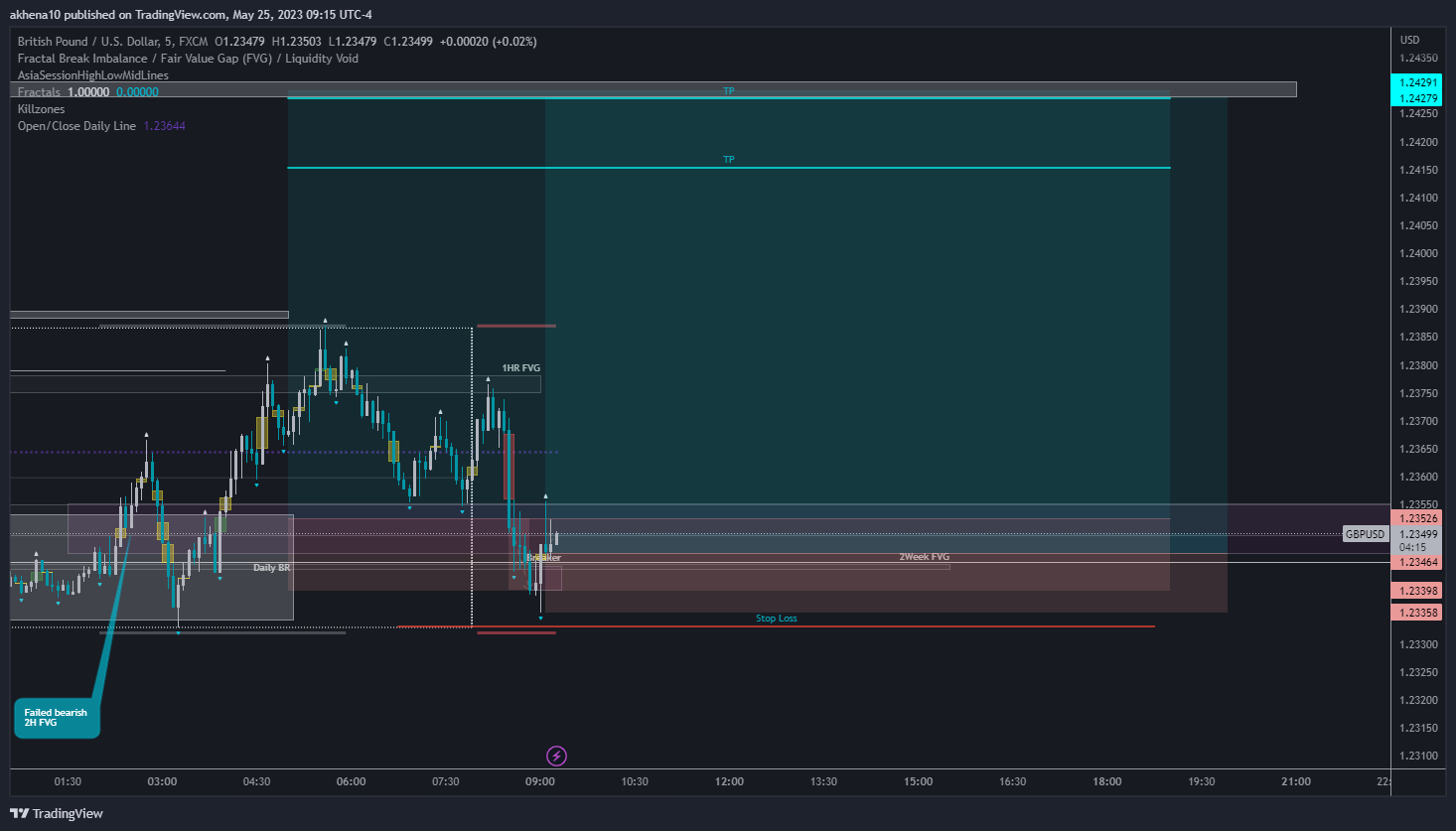Click the 18:00 time axis label
Viewport: 1456px width, 831px height.
(1107, 781)
